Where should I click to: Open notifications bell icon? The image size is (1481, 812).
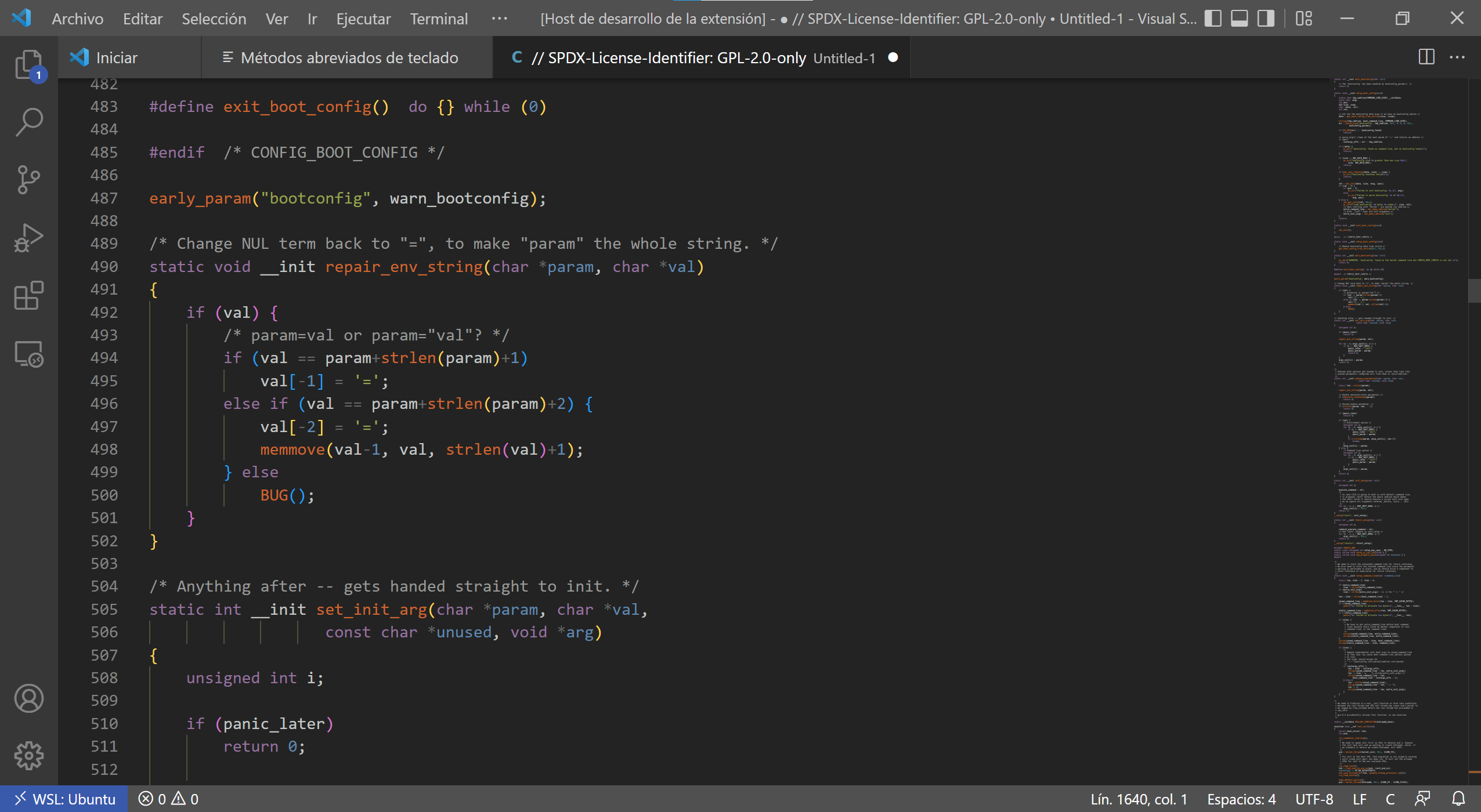point(1458,799)
